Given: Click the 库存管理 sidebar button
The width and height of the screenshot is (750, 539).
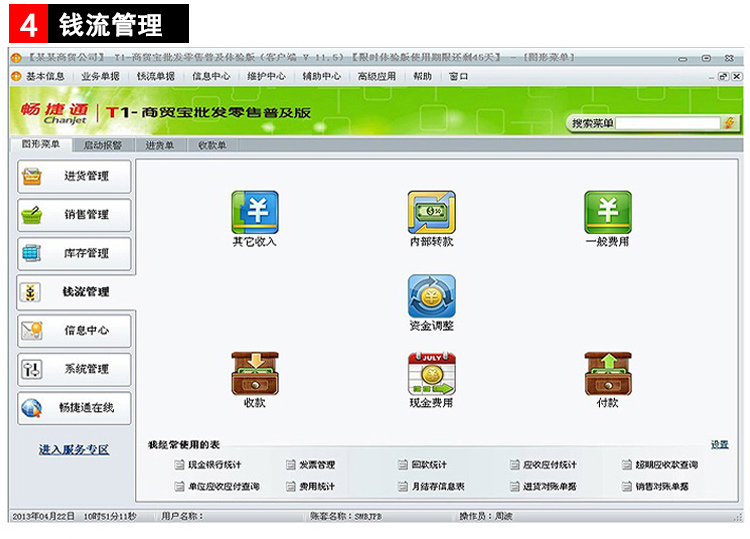Looking at the screenshot, I should [74, 253].
